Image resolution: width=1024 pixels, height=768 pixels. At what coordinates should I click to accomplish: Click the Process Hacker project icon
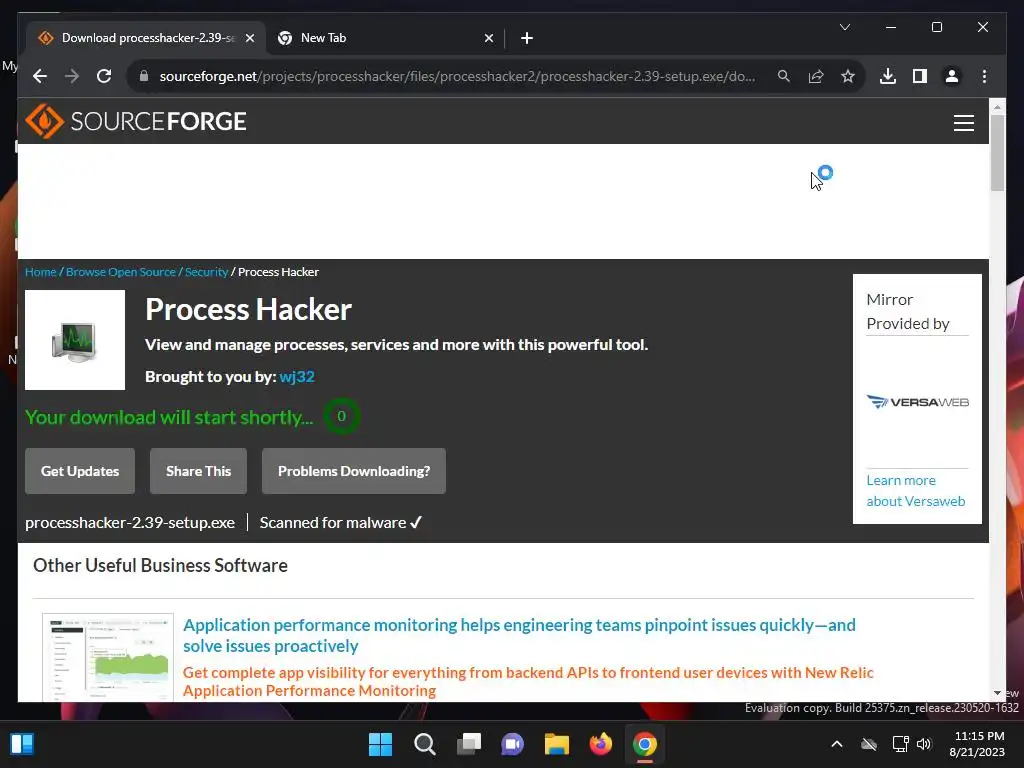[75, 340]
